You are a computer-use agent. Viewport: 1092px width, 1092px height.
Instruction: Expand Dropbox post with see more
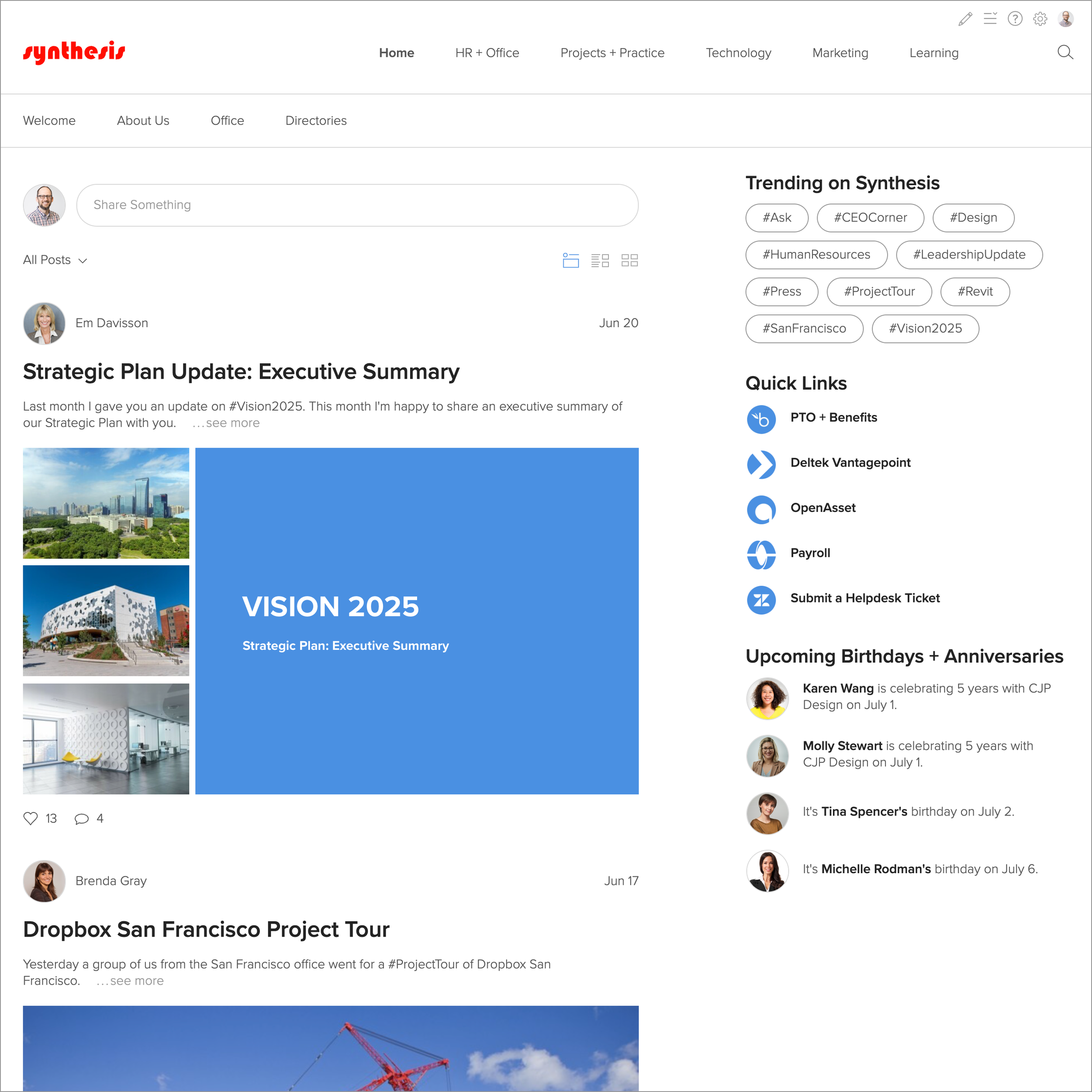click(130, 981)
